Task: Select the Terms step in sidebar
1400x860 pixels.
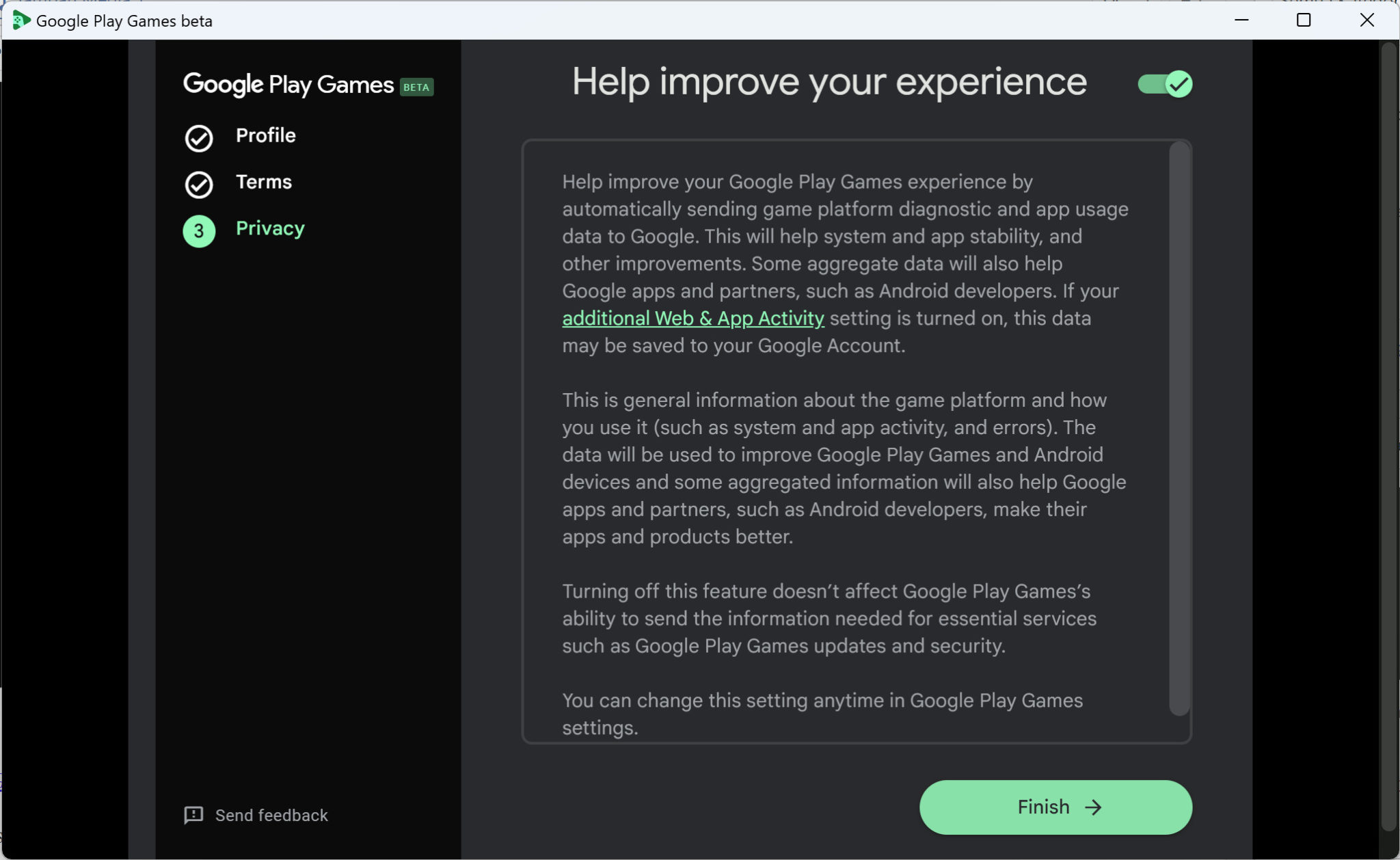Action: [x=263, y=182]
